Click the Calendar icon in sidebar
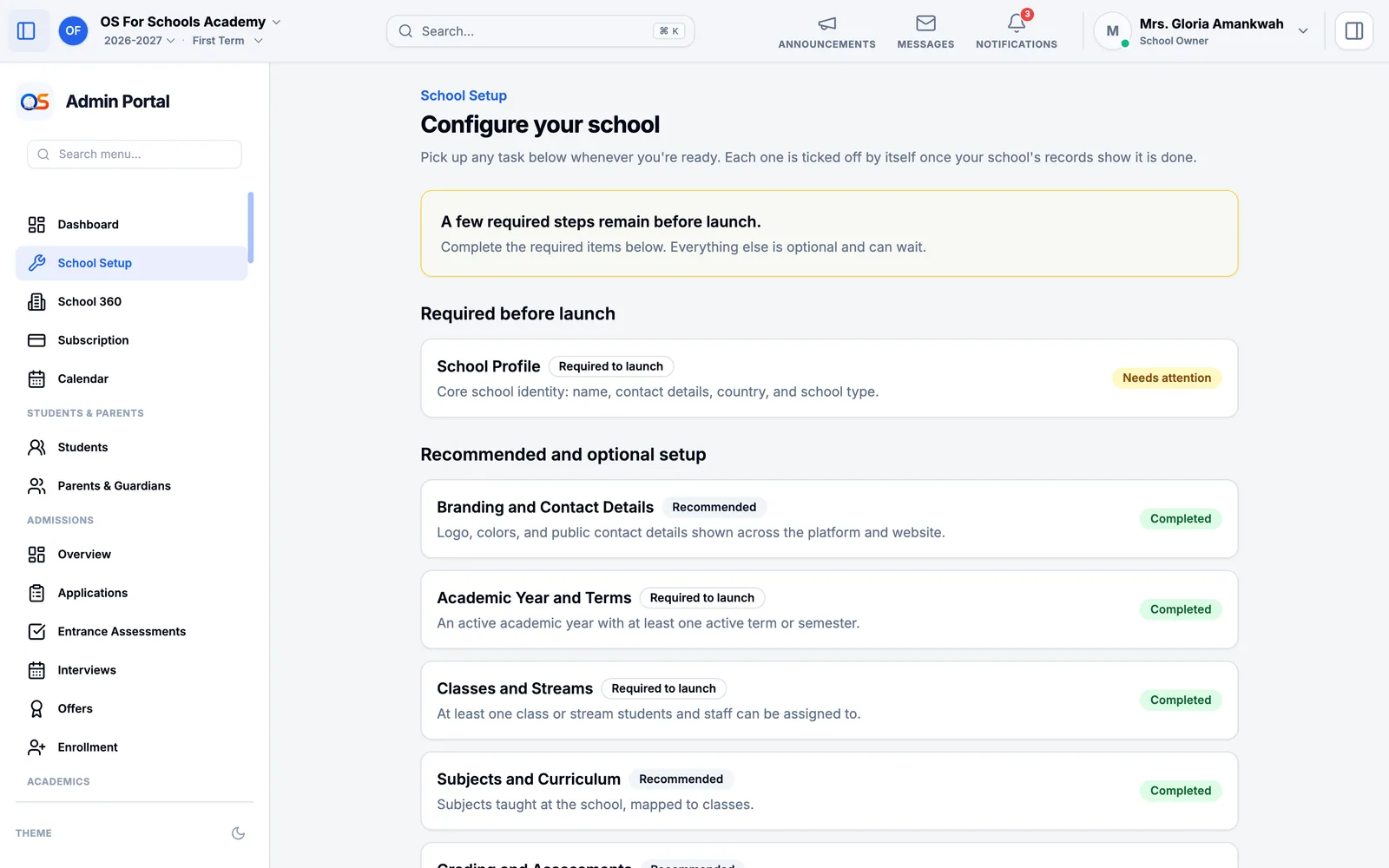Screen dimensions: 1389x868 coord(36,379)
